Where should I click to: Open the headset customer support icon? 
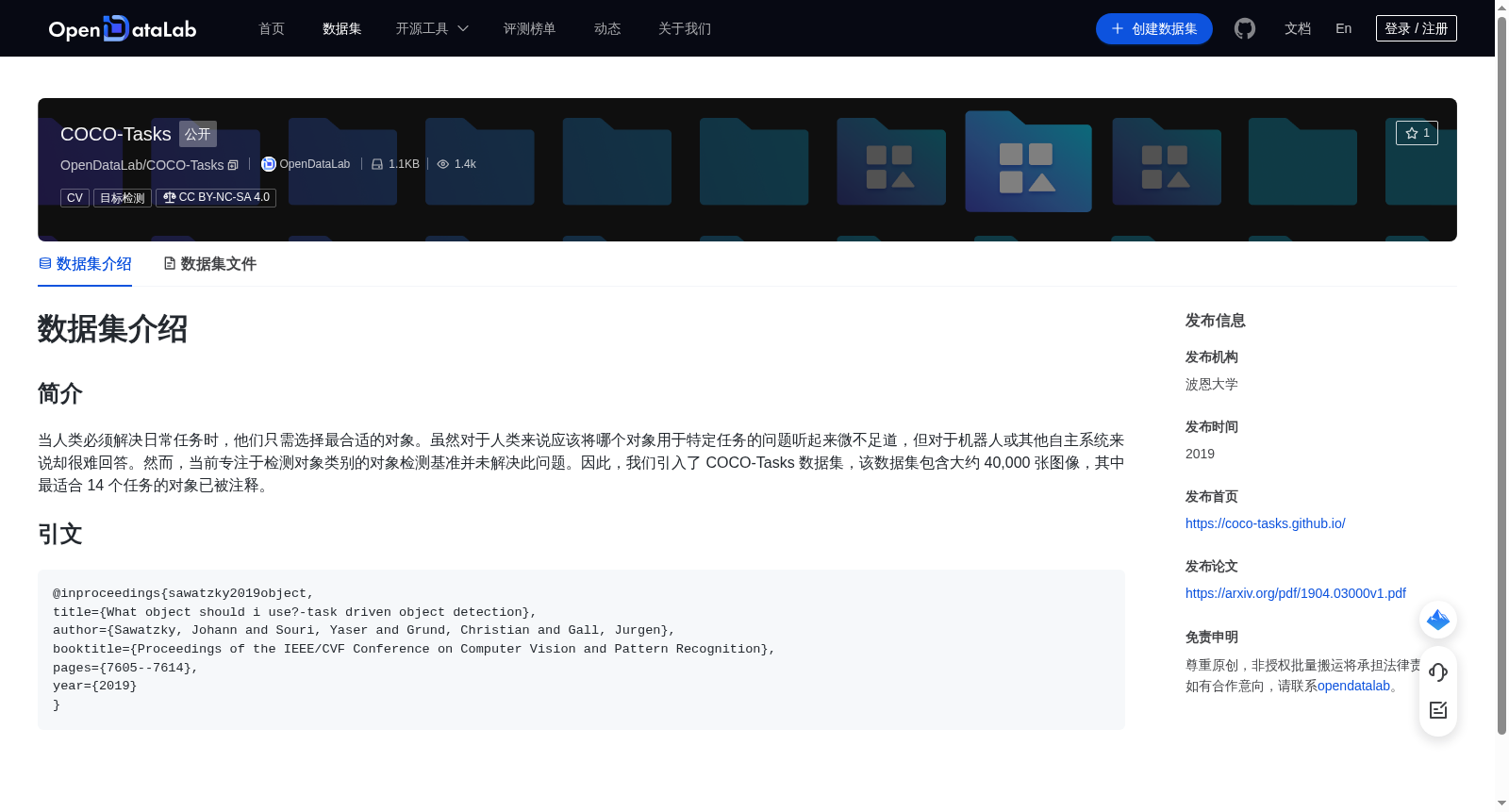(1438, 671)
